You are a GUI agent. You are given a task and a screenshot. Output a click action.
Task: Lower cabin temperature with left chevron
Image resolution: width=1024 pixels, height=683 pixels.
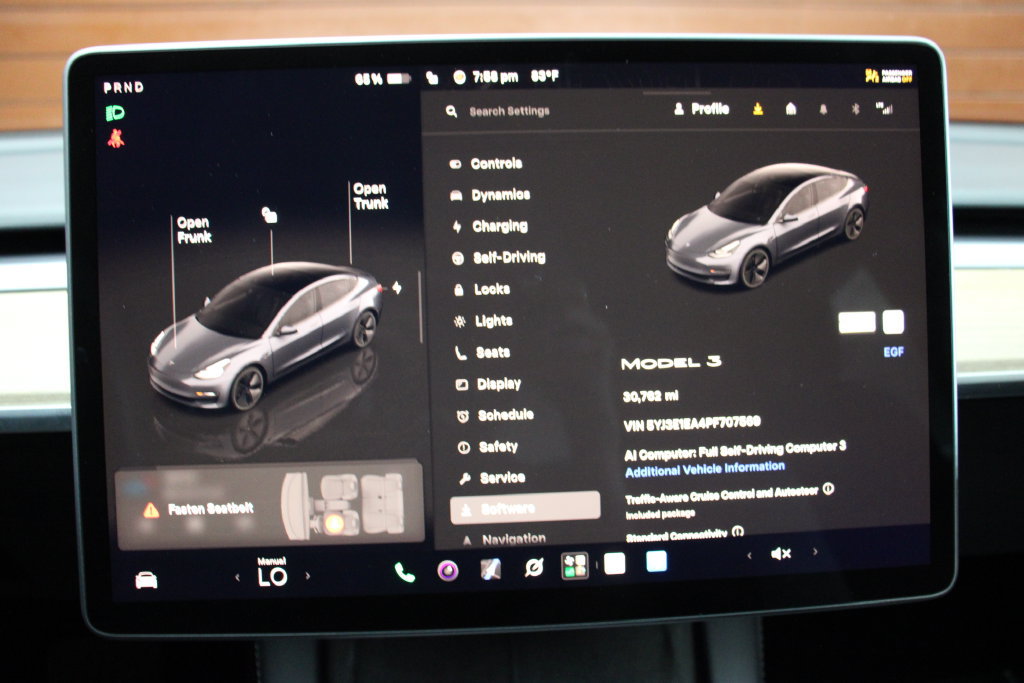click(237, 577)
